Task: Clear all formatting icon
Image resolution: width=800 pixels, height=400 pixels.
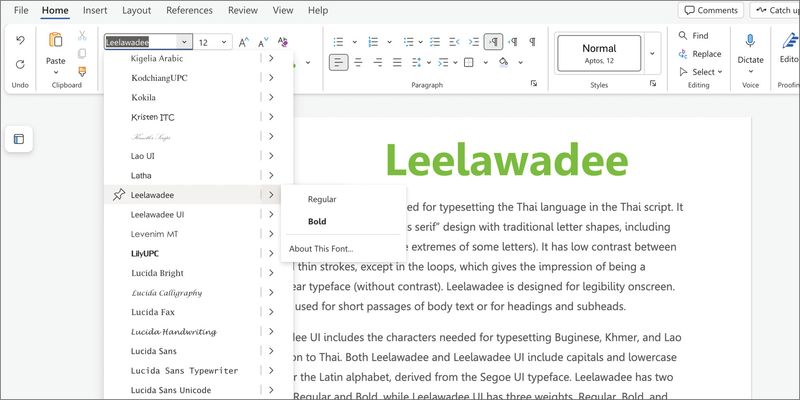Action: pyautogui.click(x=283, y=42)
